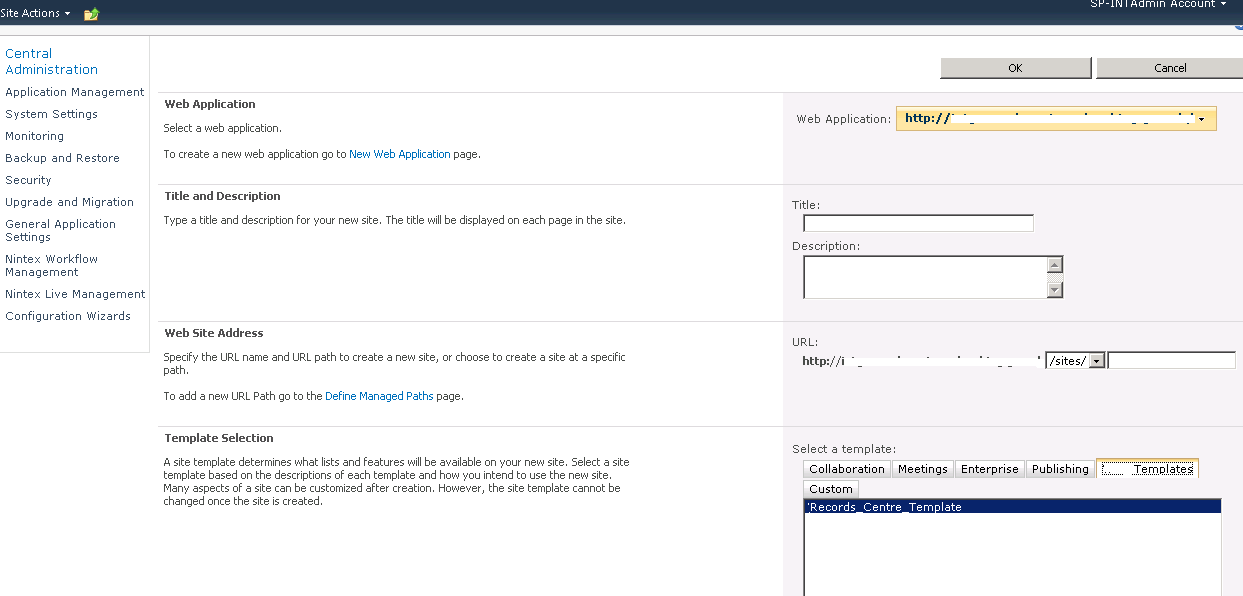Open the SP-INT Admin Account menu

point(1158,4)
